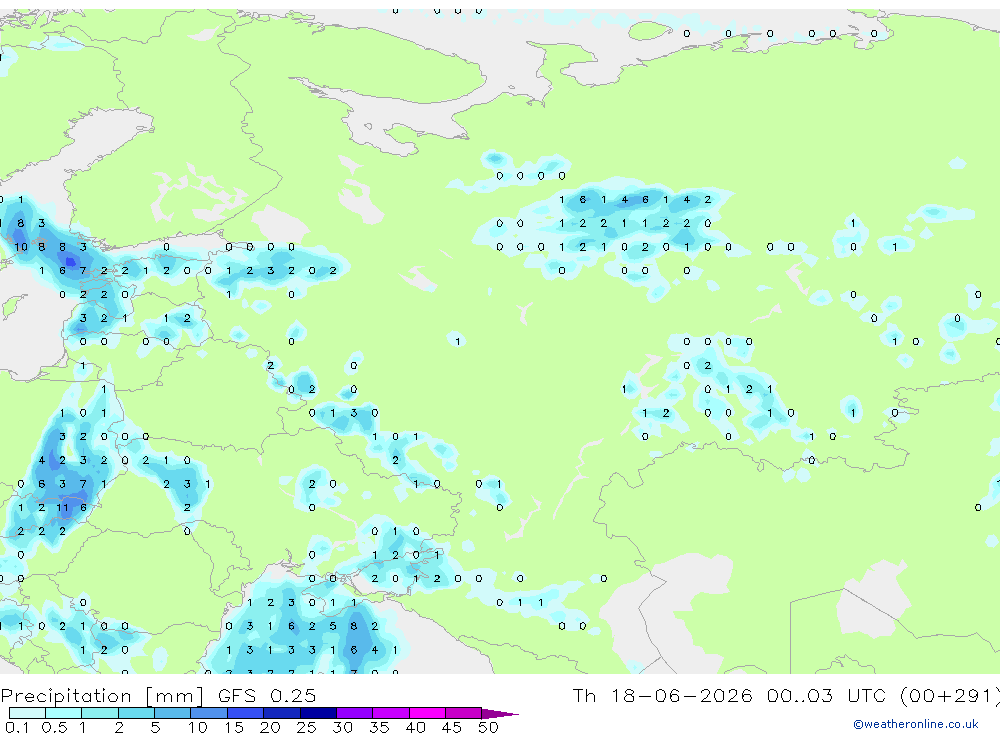Select the 15–20 mm blue legend swatch
Viewport: 1000px width, 733px height.
tap(245, 713)
